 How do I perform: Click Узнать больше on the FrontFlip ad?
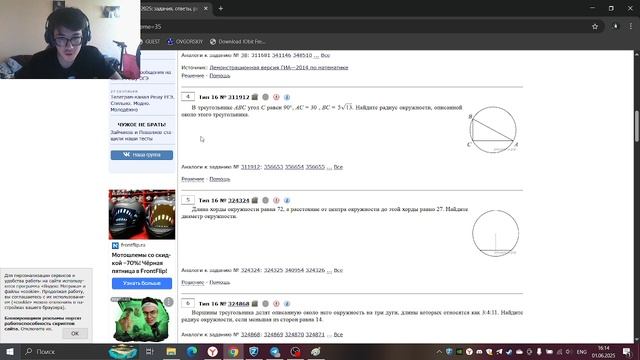(x=142, y=283)
